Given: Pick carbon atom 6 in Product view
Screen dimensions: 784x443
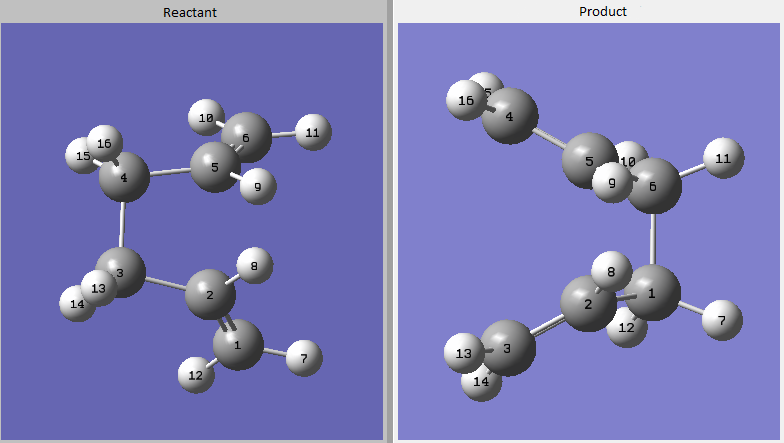Looking at the screenshot, I should click(654, 186).
